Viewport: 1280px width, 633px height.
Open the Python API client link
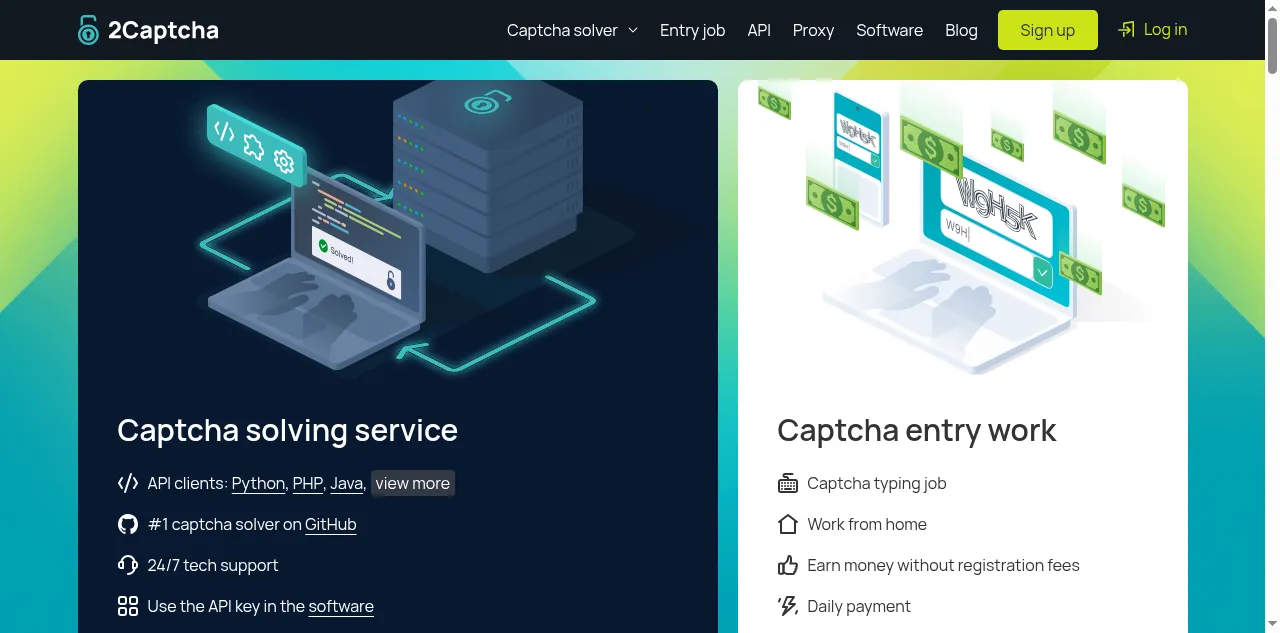point(258,483)
